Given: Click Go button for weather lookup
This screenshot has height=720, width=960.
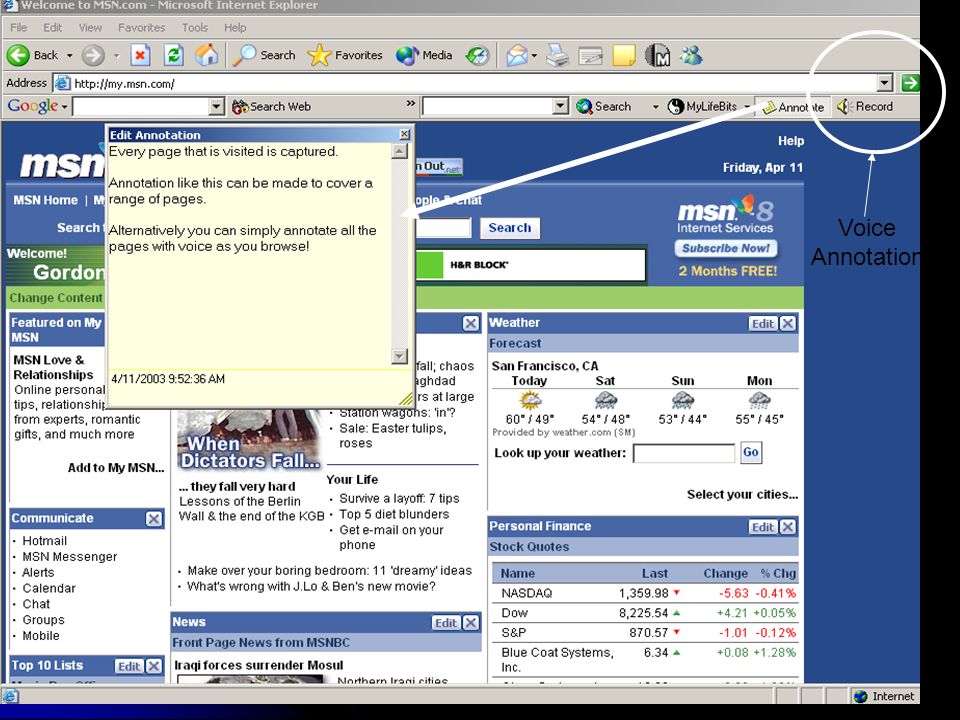Looking at the screenshot, I should pyautogui.click(x=751, y=453).
